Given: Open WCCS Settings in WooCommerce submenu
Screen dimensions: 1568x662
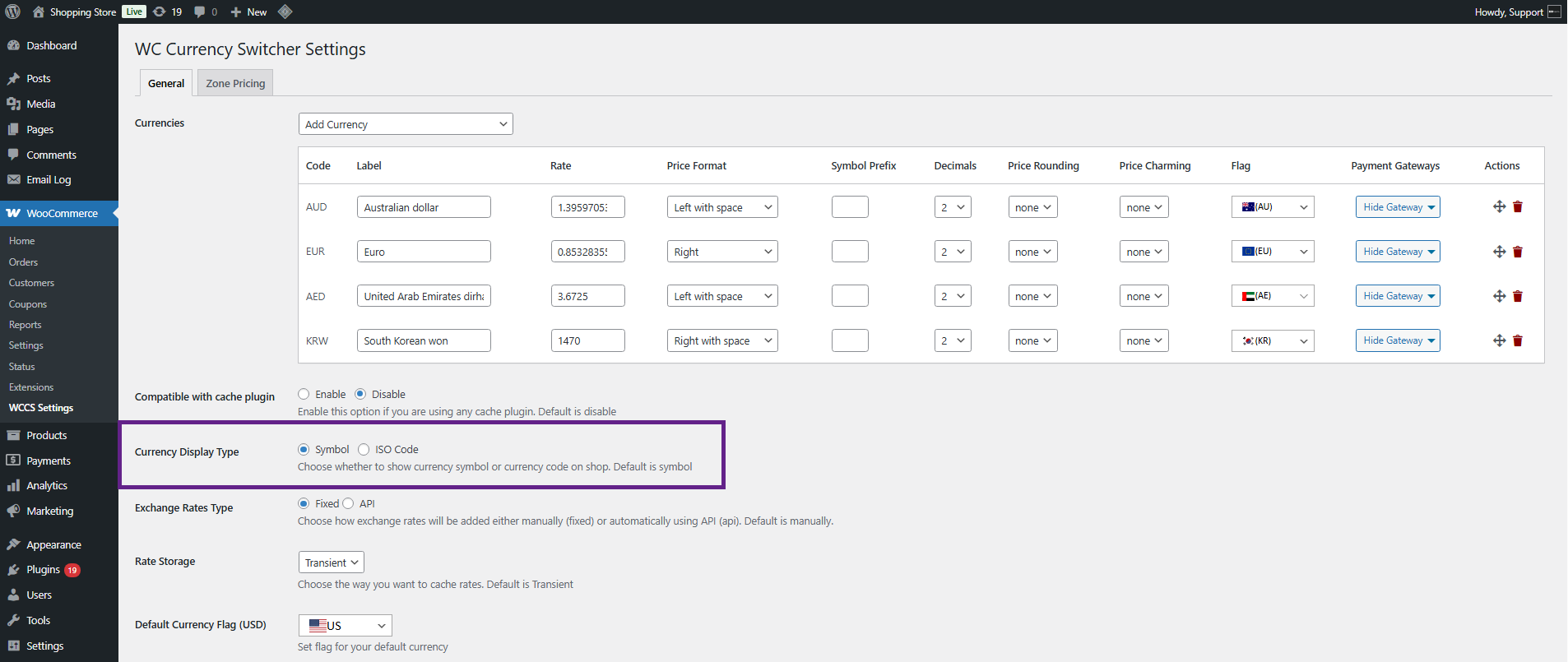Looking at the screenshot, I should [x=41, y=408].
